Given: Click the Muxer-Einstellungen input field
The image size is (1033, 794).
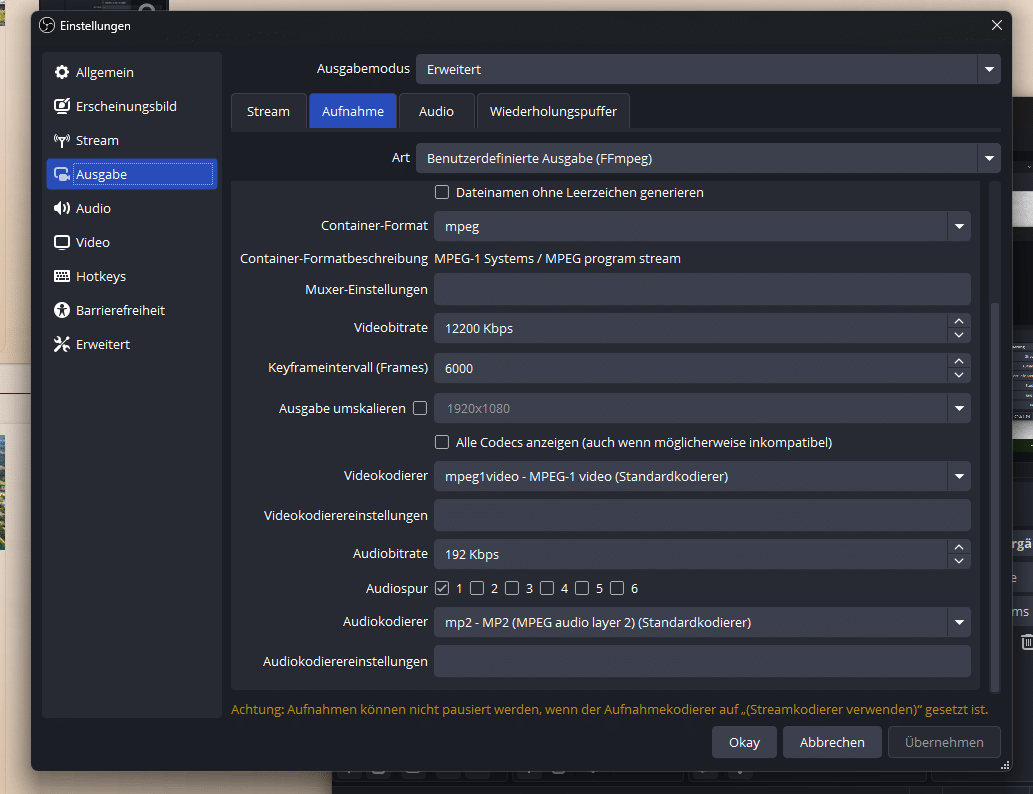Looking at the screenshot, I should click(701, 290).
